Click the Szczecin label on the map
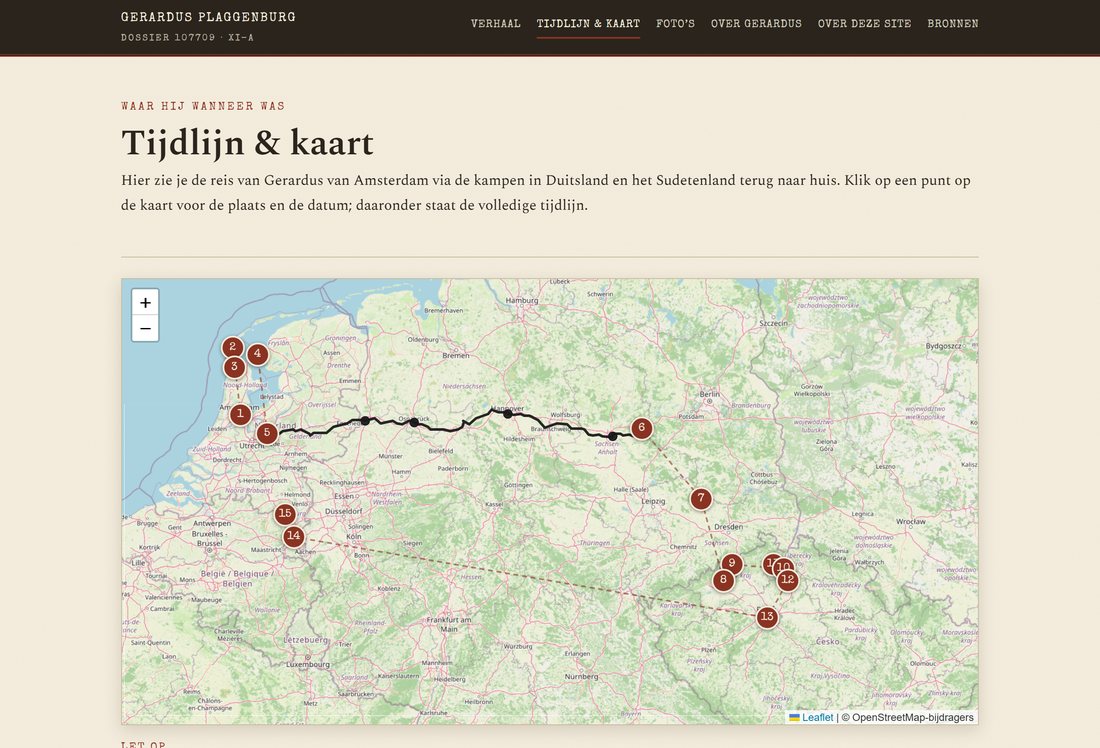Viewport: 1100px width, 748px height. [774, 323]
